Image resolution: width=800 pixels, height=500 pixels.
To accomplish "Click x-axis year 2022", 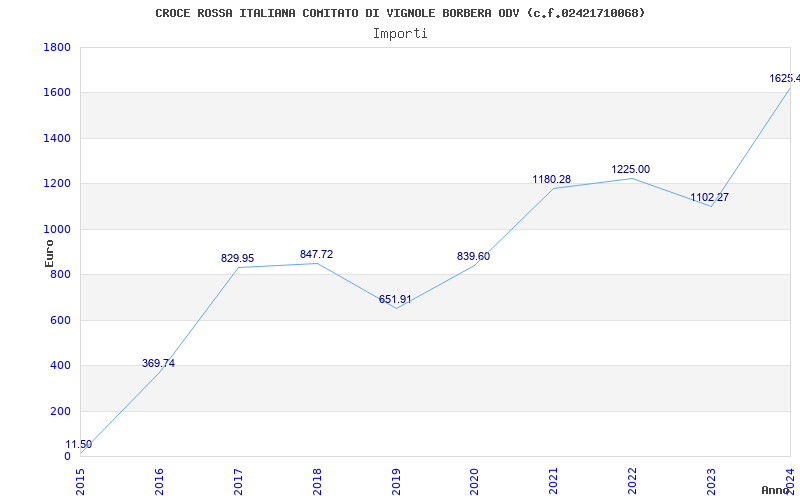I will click(x=633, y=482).
